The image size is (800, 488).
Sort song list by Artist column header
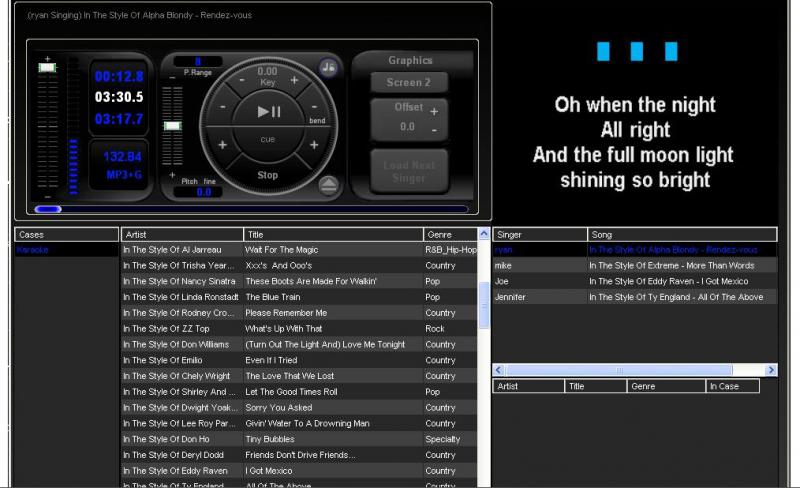182,234
